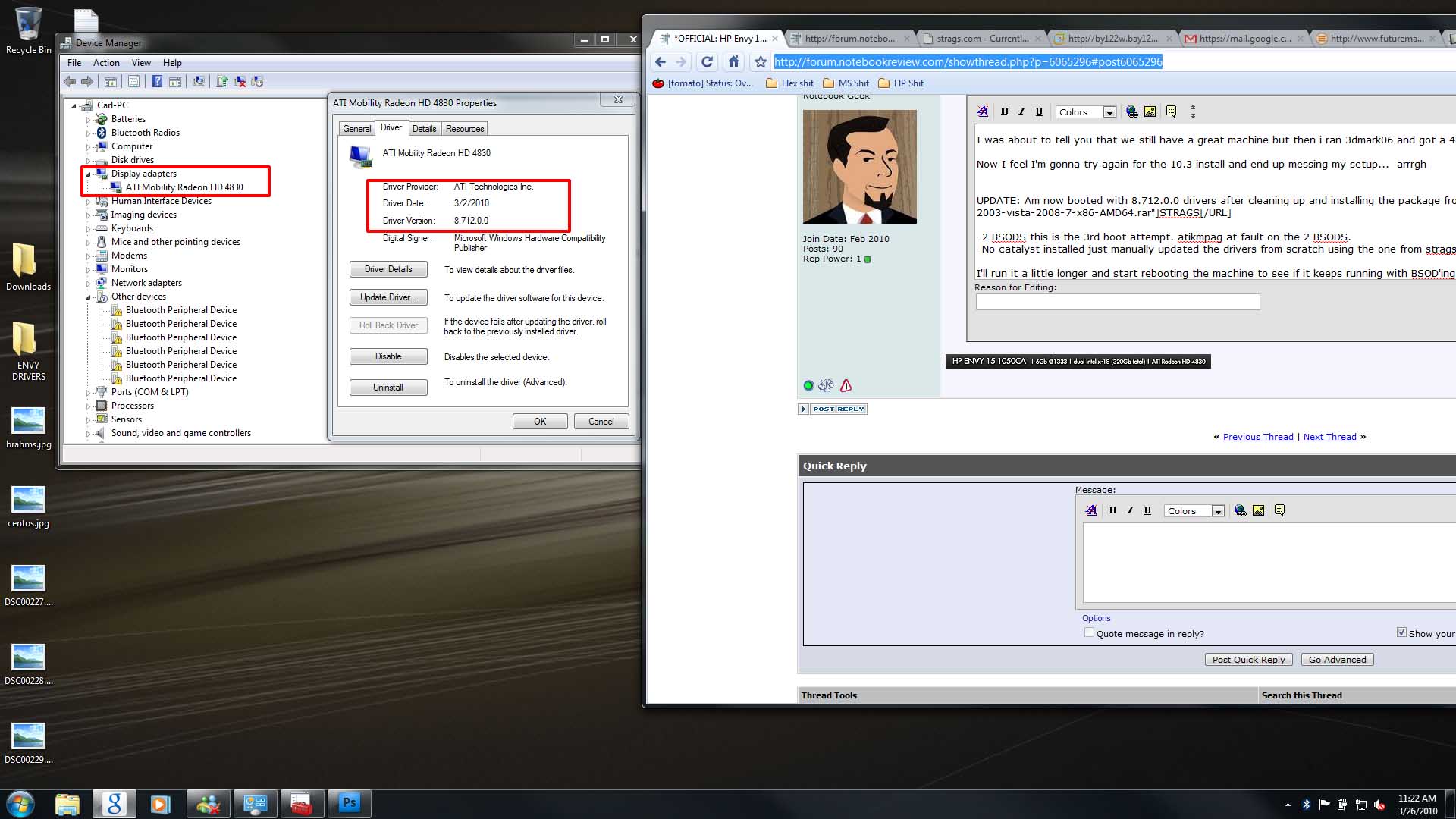
Task: Open Photoshop from the taskbar
Action: pyautogui.click(x=349, y=802)
